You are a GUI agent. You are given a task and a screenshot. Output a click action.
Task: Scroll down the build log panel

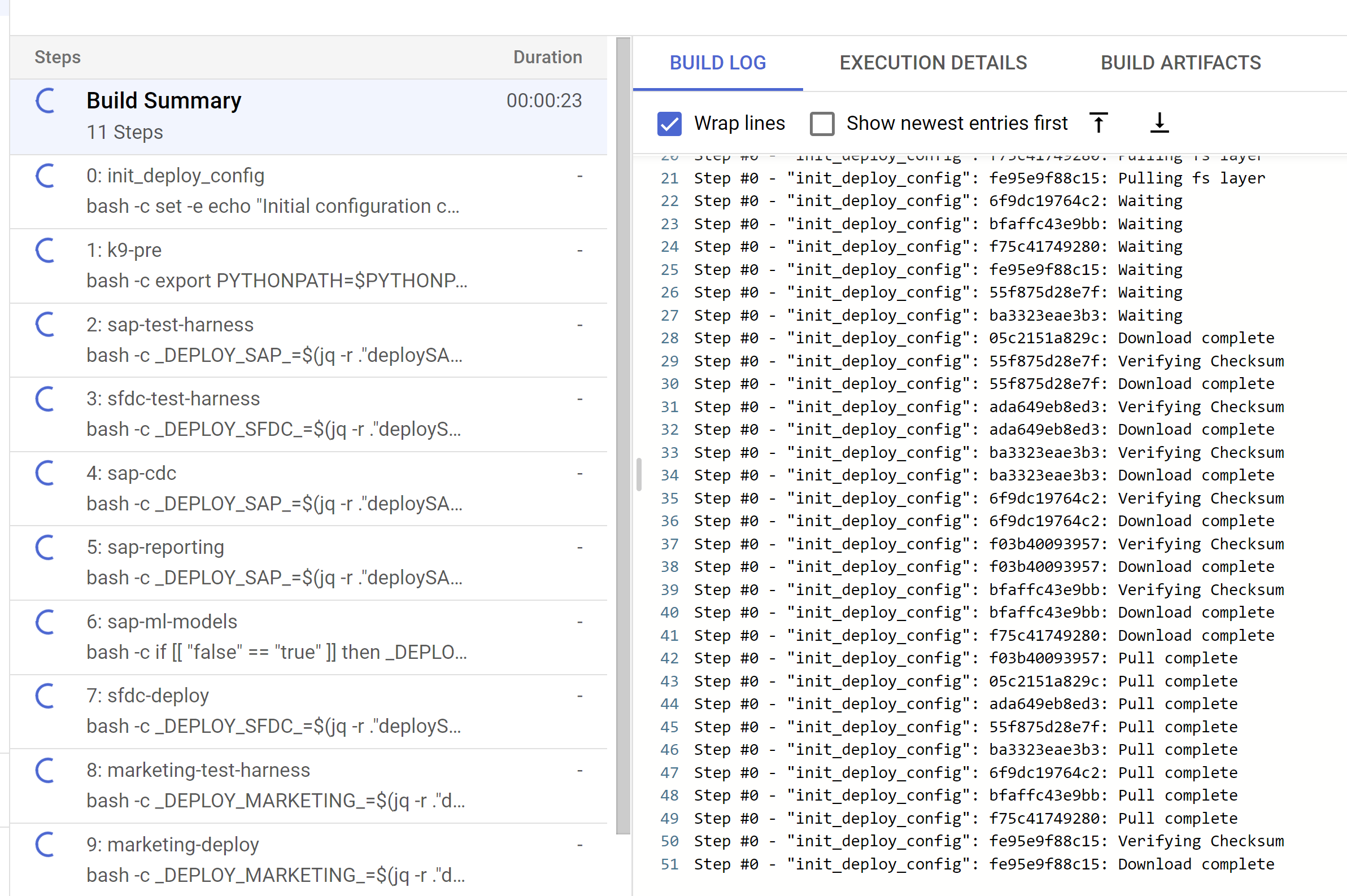(x=1159, y=122)
